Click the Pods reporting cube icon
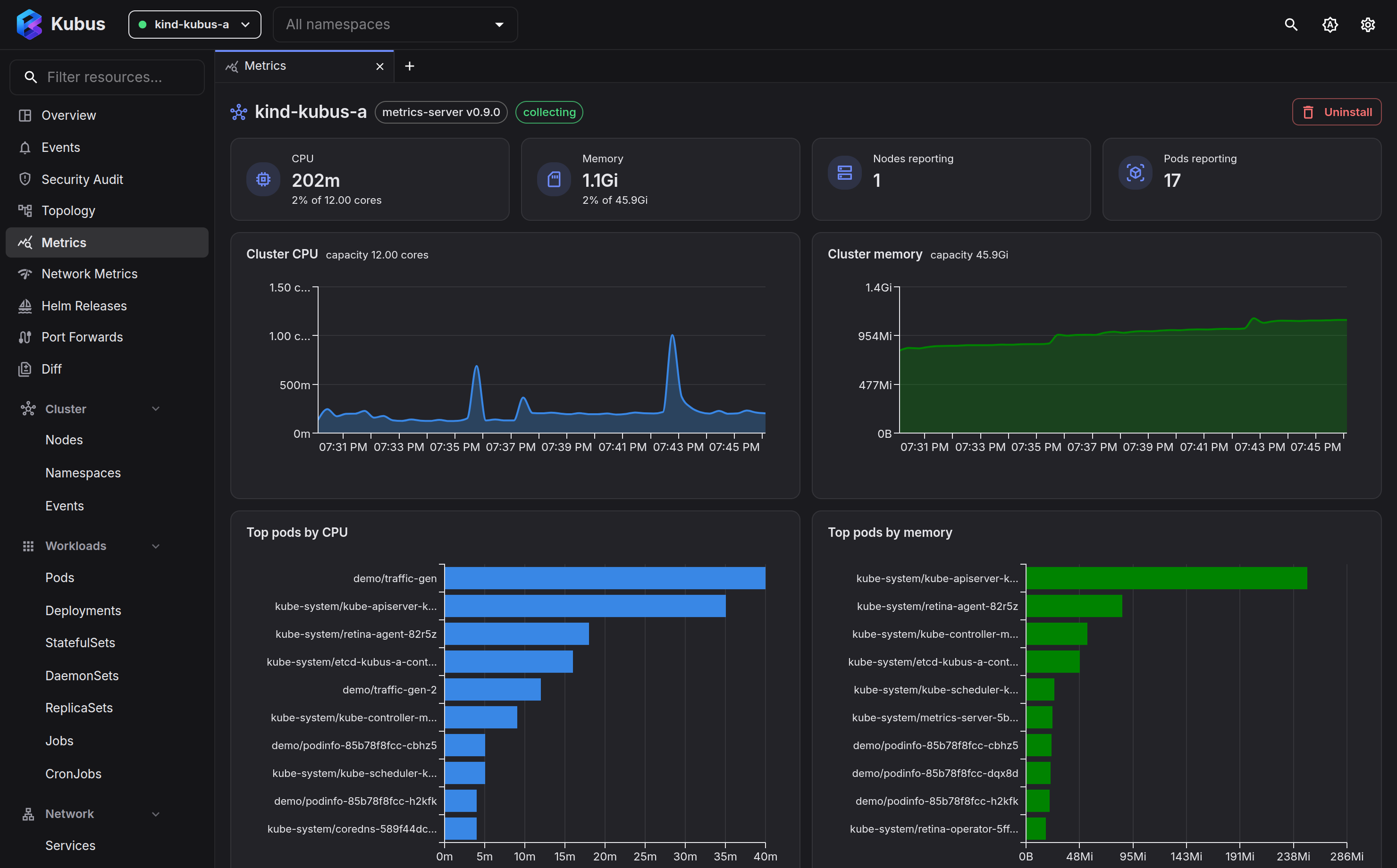Viewport: 1397px width, 868px height. click(x=1135, y=172)
